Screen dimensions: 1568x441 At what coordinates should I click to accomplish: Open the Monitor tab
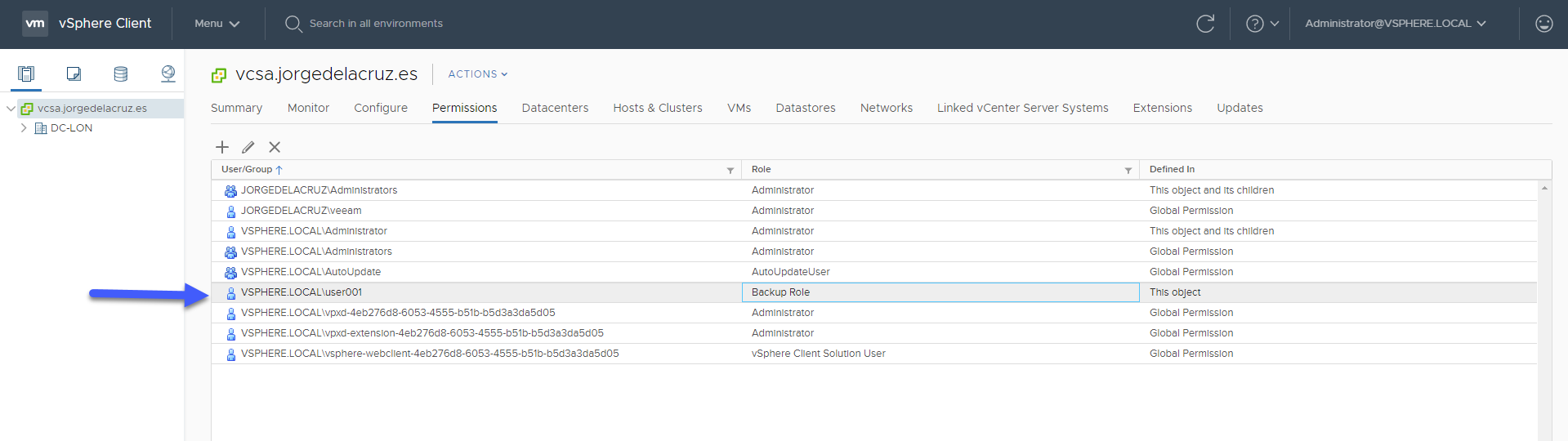(308, 108)
